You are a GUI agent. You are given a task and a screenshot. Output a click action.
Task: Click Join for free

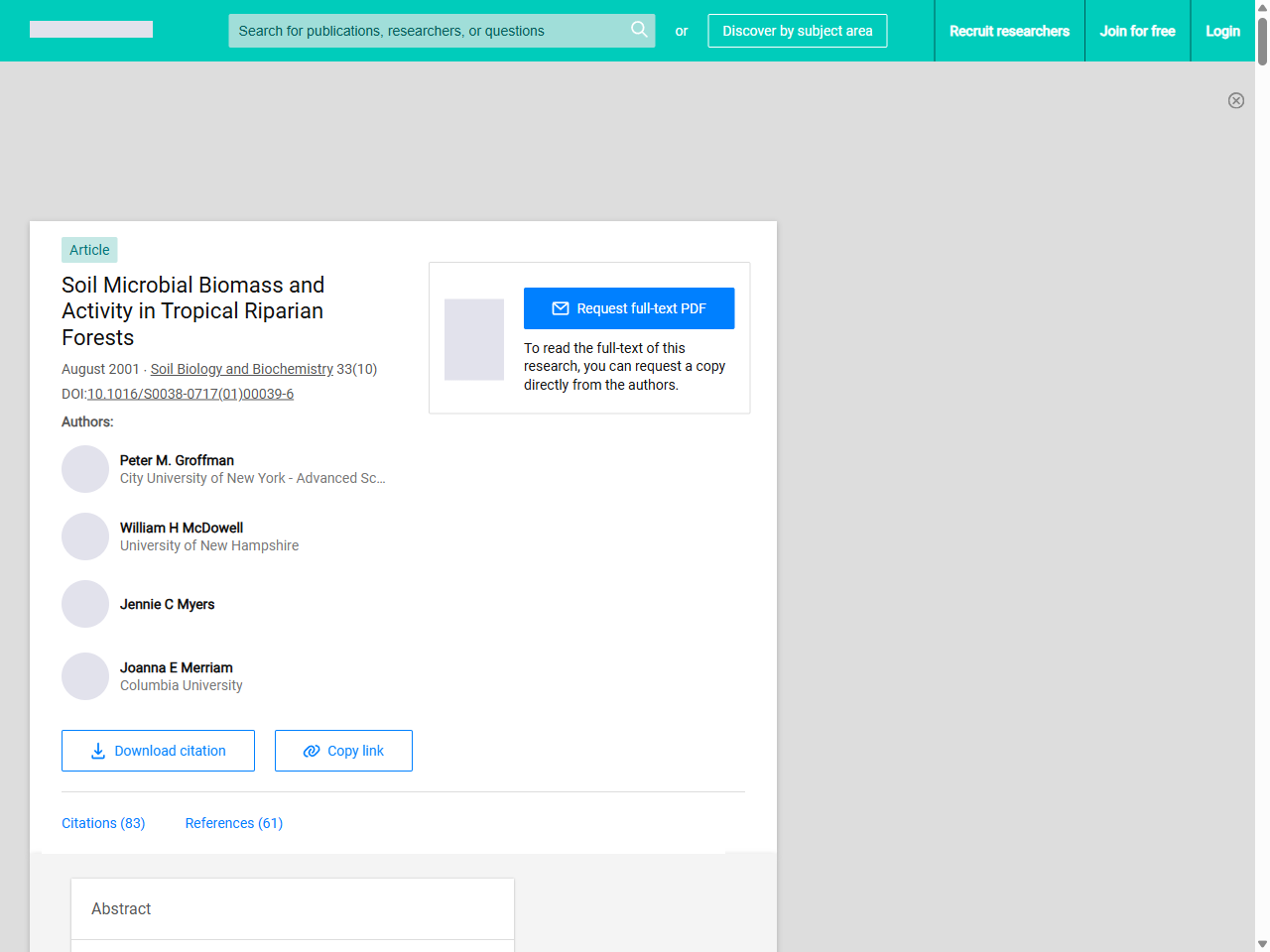[x=1137, y=31]
